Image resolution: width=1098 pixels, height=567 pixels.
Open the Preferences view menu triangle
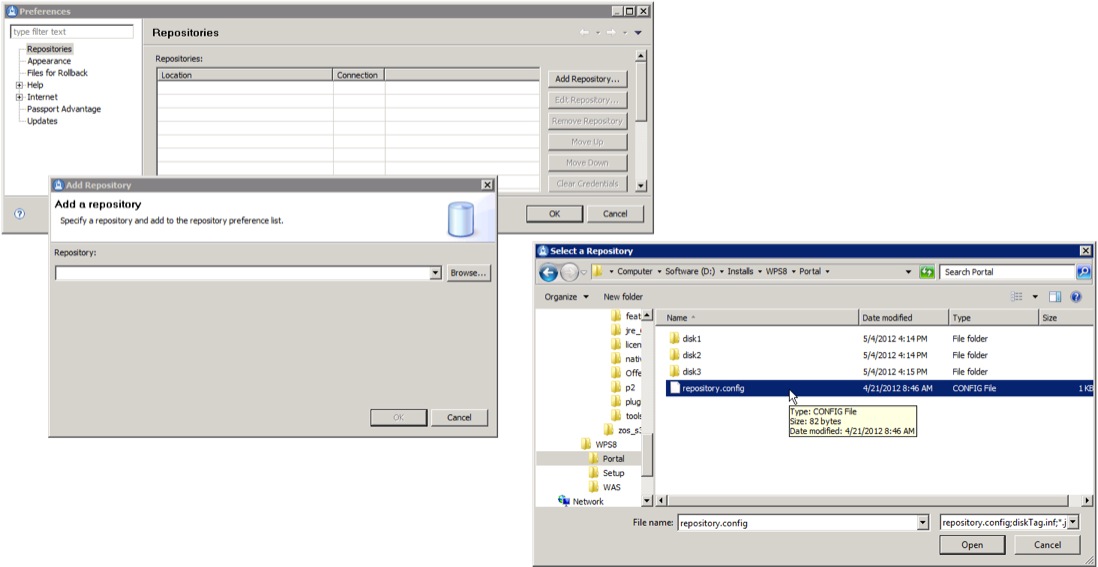[638, 33]
